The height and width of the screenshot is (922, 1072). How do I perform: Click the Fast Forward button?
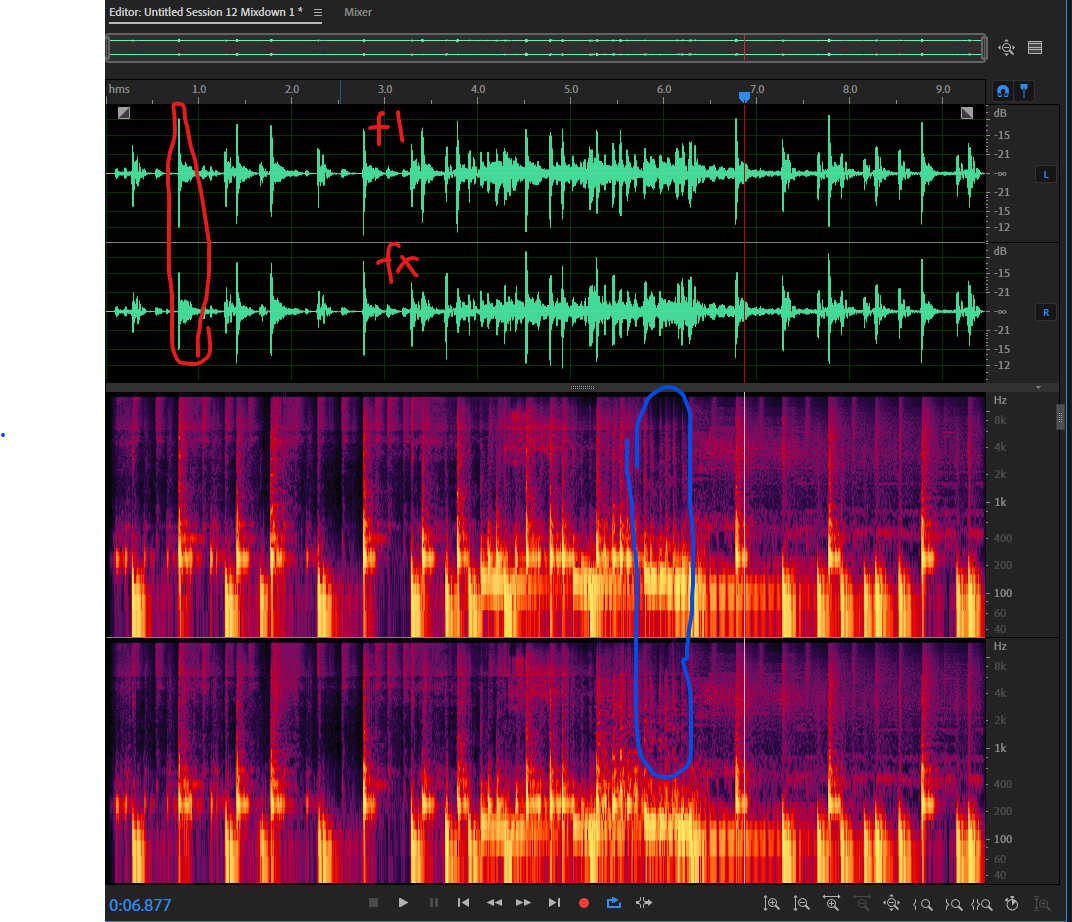click(x=523, y=903)
